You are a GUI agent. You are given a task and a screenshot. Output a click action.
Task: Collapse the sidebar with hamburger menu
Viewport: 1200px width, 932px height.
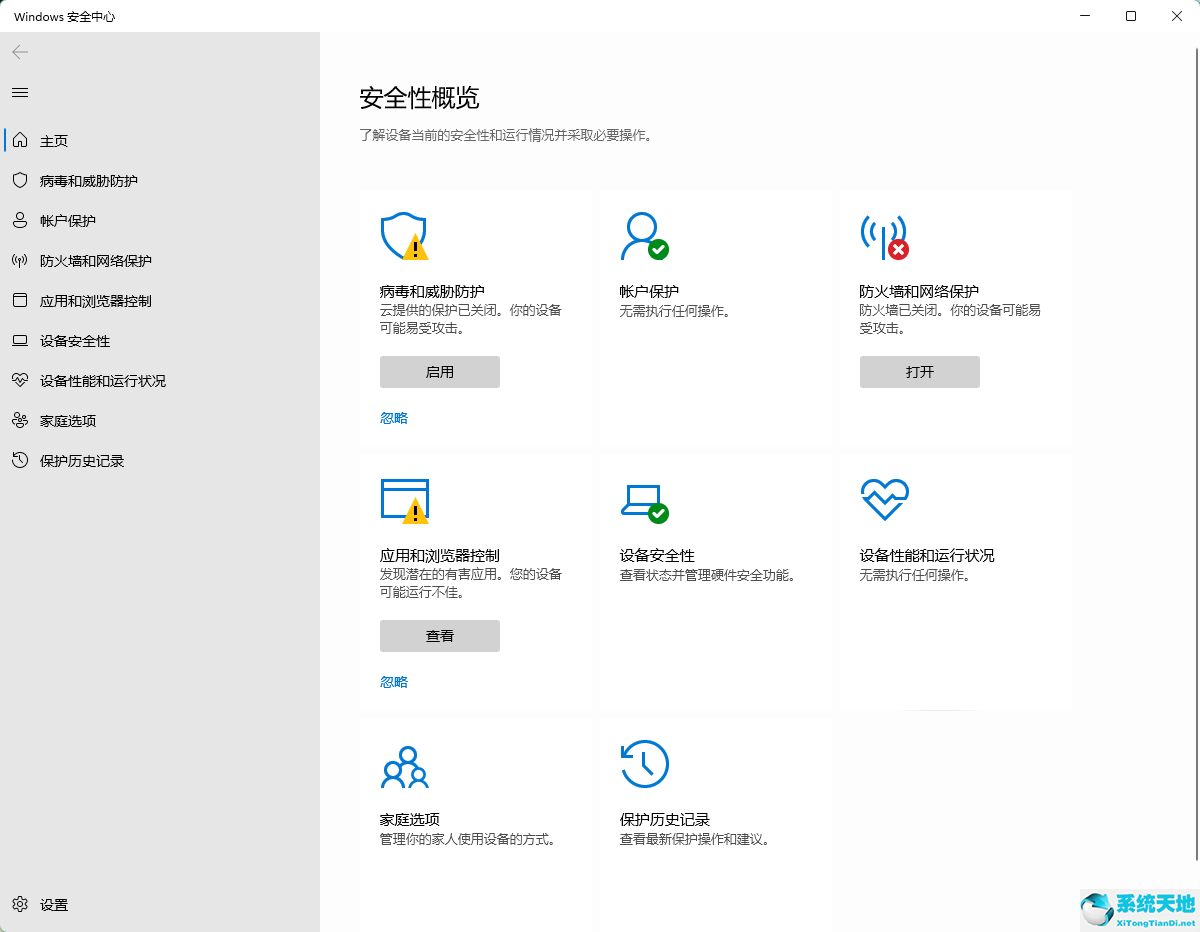tap(19, 92)
